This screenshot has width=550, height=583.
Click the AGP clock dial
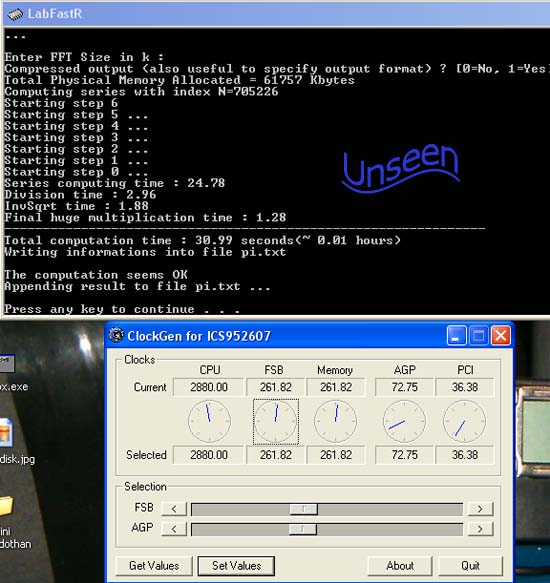click(404, 421)
